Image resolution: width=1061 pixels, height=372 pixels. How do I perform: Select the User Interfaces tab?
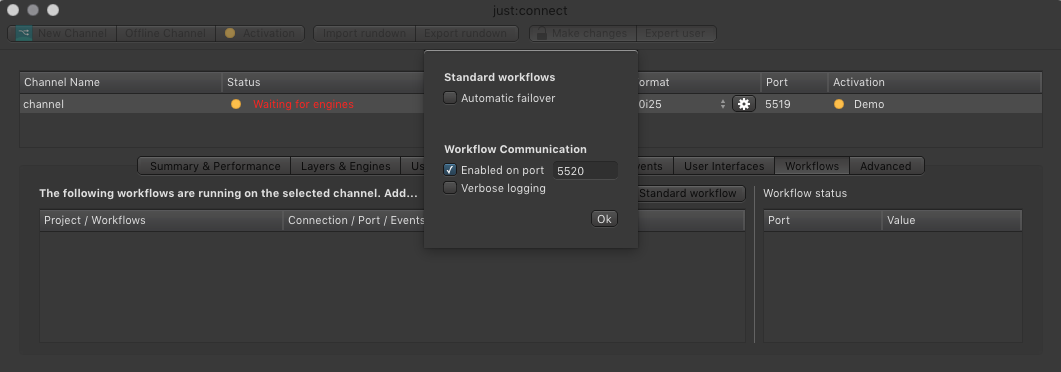pyautogui.click(x=723, y=166)
